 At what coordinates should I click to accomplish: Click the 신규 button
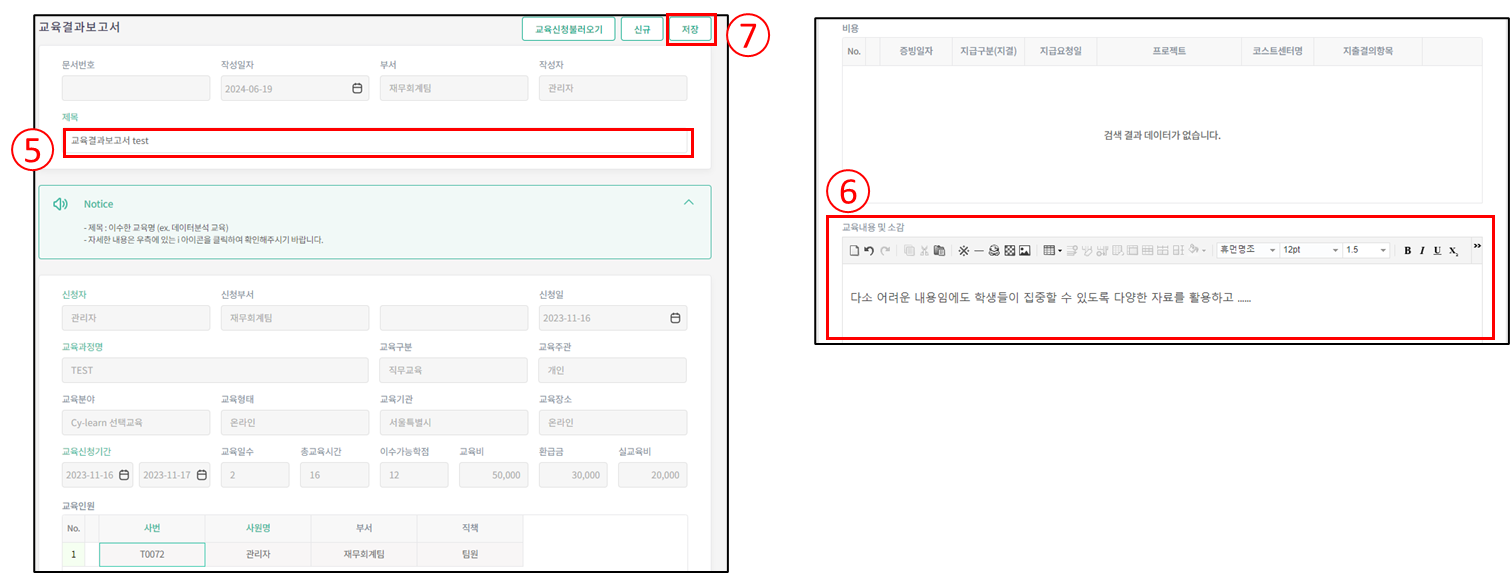[641, 29]
